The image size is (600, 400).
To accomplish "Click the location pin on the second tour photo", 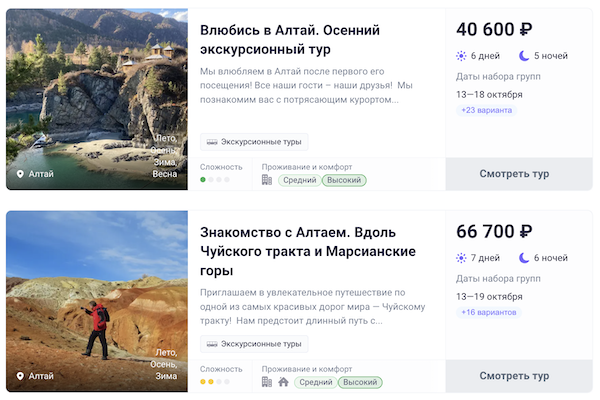I will (20, 376).
